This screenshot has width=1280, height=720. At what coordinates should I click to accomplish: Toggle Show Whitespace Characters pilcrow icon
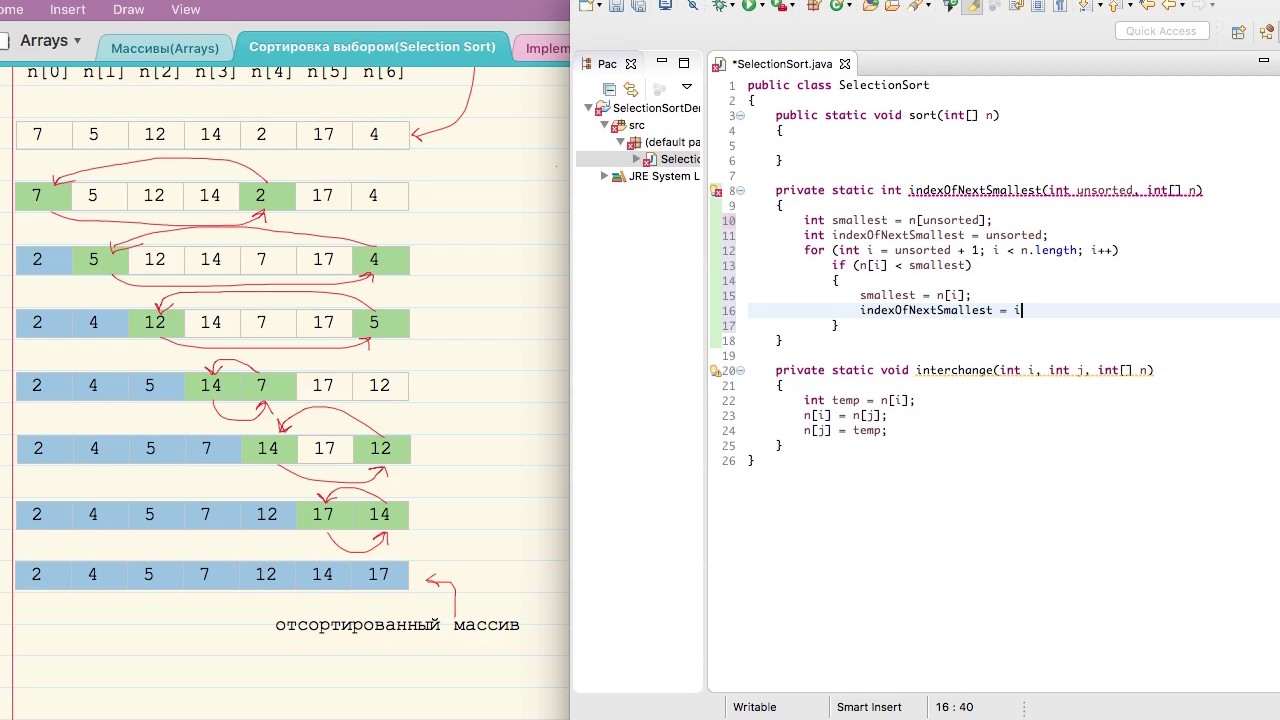click(1059, 5)
